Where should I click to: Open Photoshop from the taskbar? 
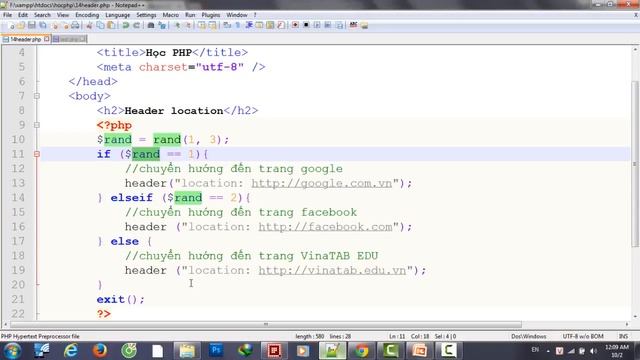(216, 351)
